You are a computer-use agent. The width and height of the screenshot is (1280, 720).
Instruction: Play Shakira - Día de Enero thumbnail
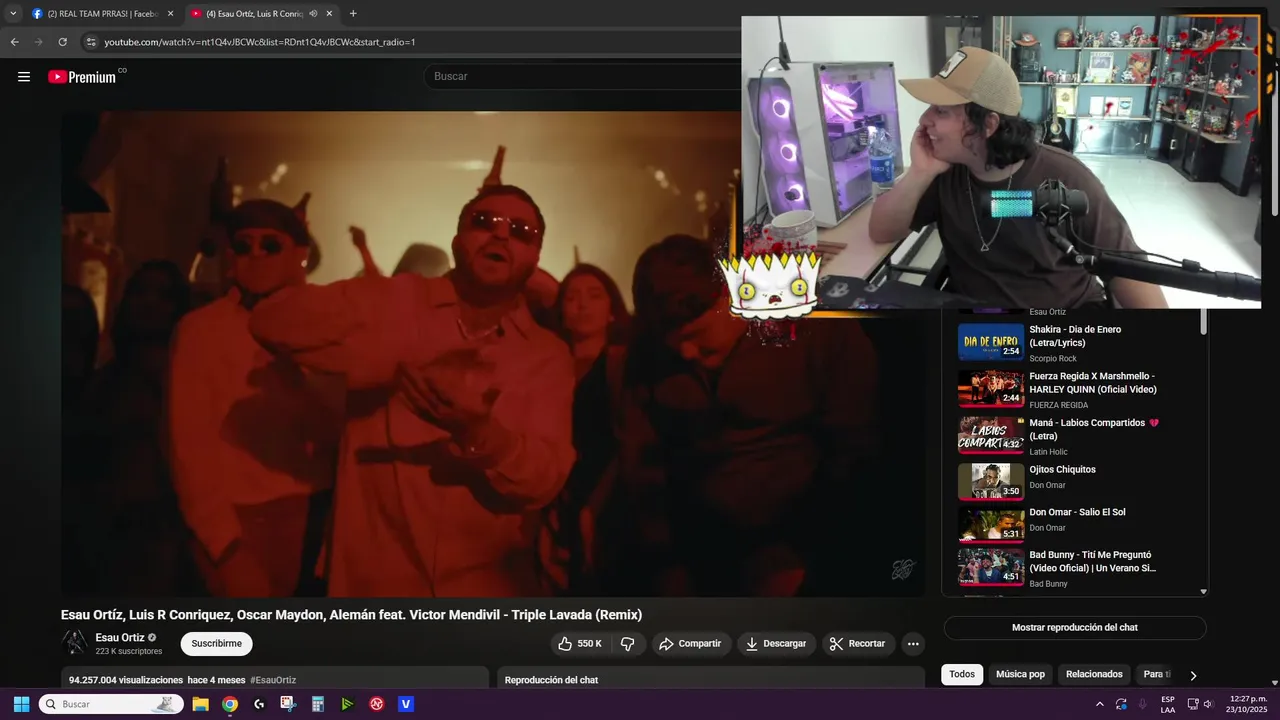tap(991, 342)
